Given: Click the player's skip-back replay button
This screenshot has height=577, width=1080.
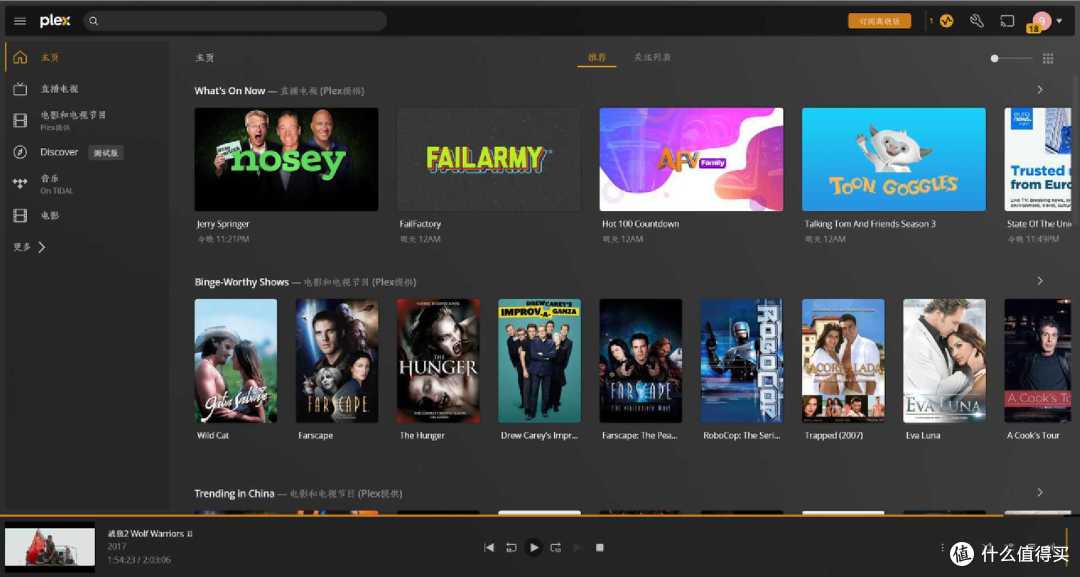Looking at the screenshot, I should click(511, 547).
